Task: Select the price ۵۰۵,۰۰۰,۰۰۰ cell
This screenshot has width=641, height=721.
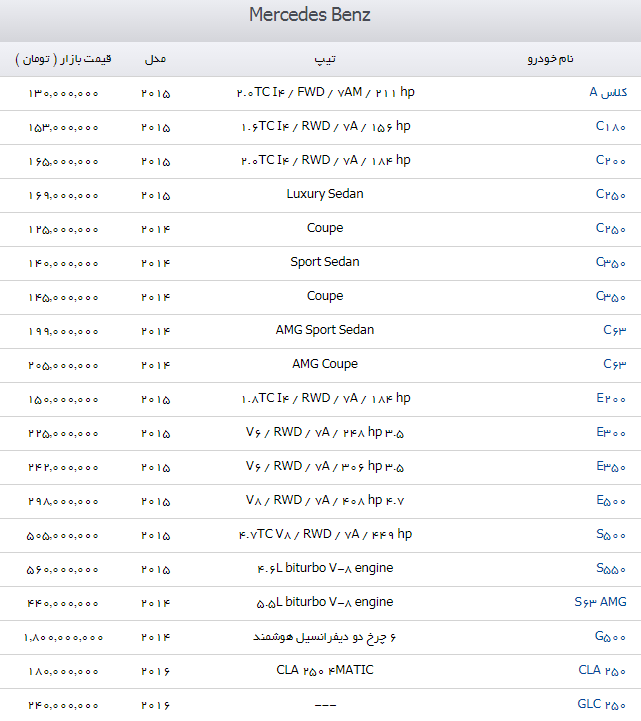Action: 63,536
